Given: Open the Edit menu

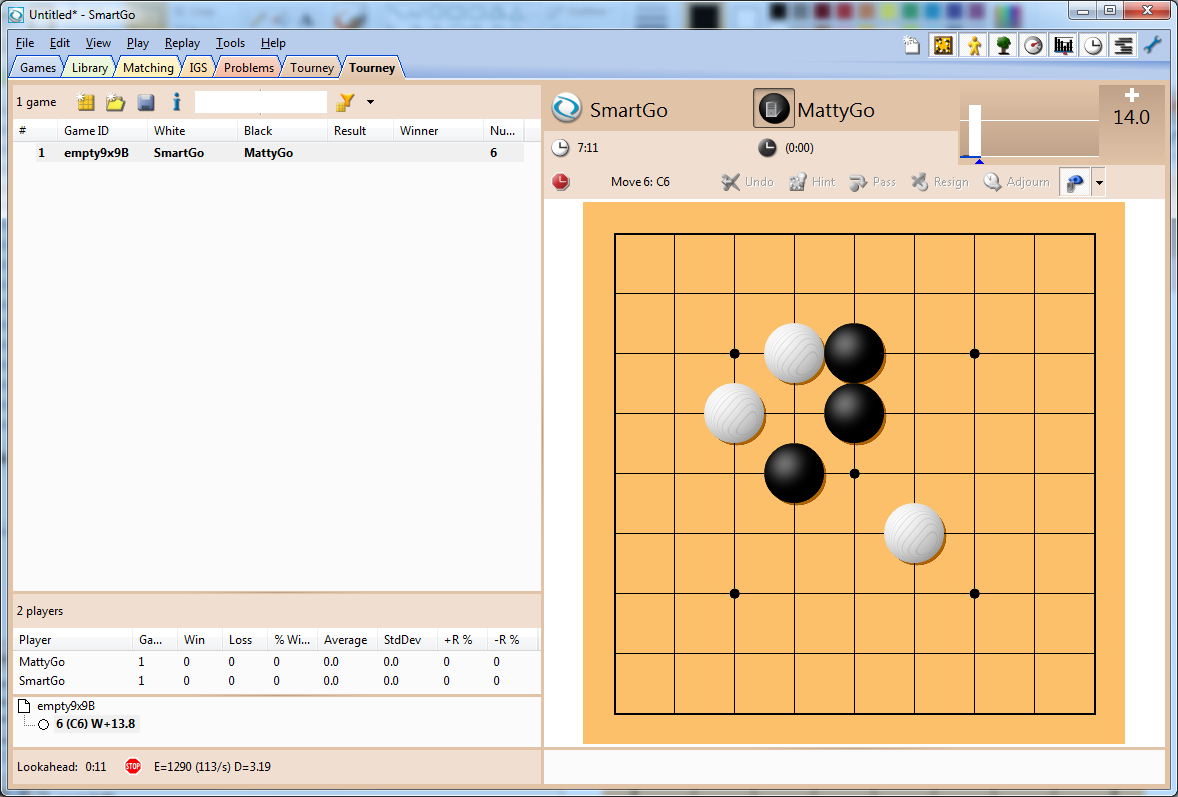Looking at the screenshot, I should [60, 43].
